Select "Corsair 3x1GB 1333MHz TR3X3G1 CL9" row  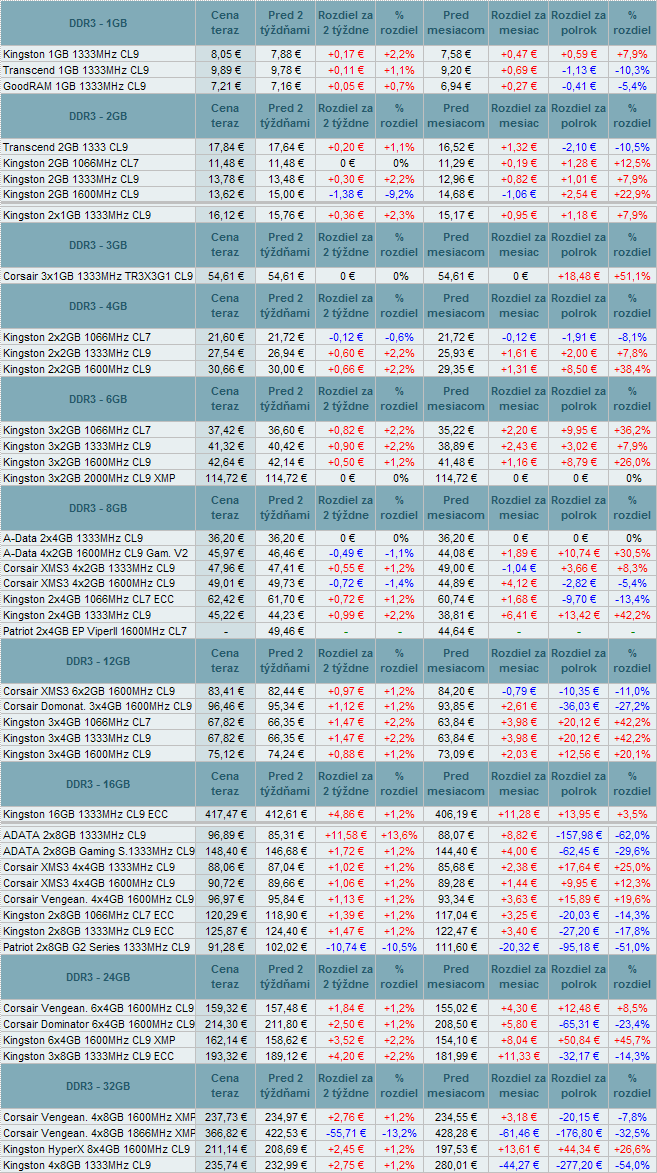(x=98, y=277)
